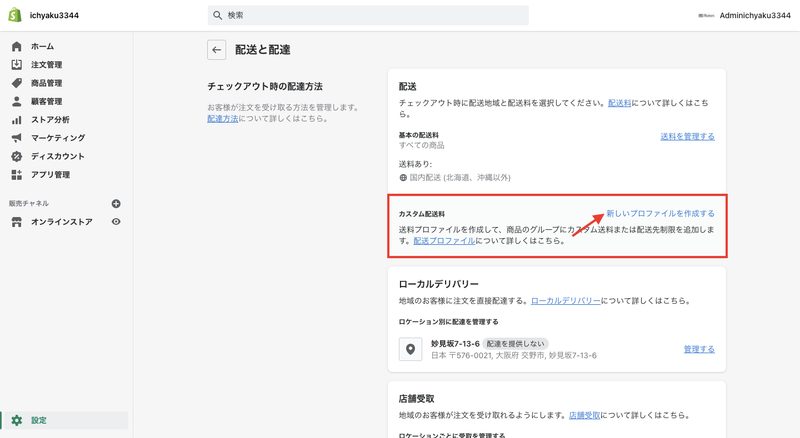The height and width of the screenshot is (438, 800).
Task: Click the ディスカウント badge icon
Action: 17,156
